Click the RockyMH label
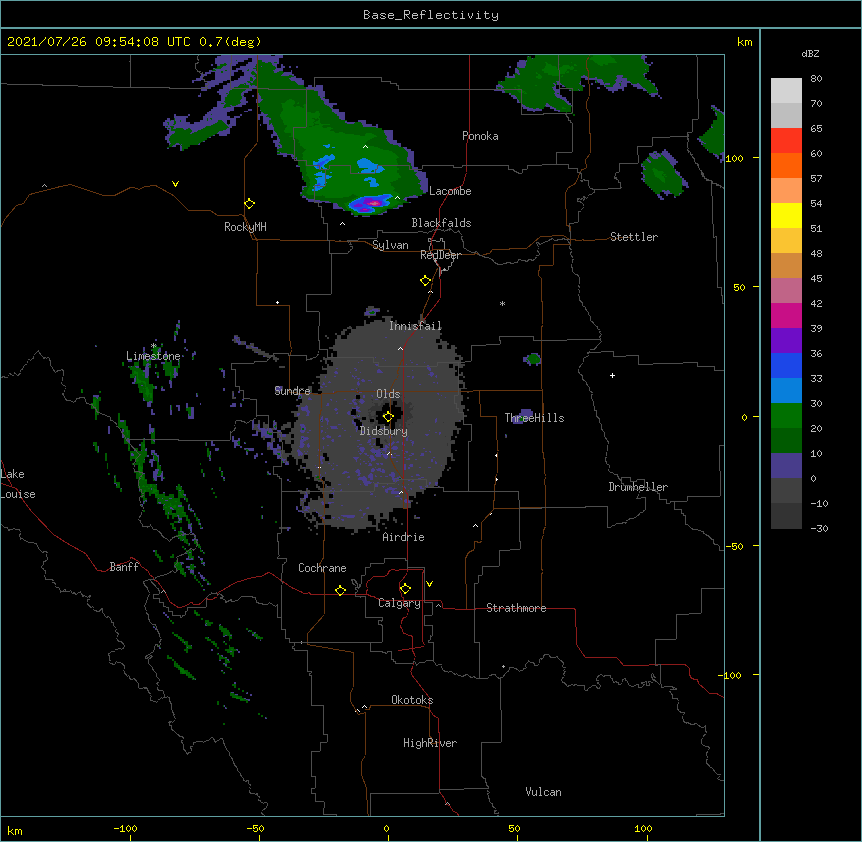Viewport: 862px width, 842px height. (x=245, y=227)
